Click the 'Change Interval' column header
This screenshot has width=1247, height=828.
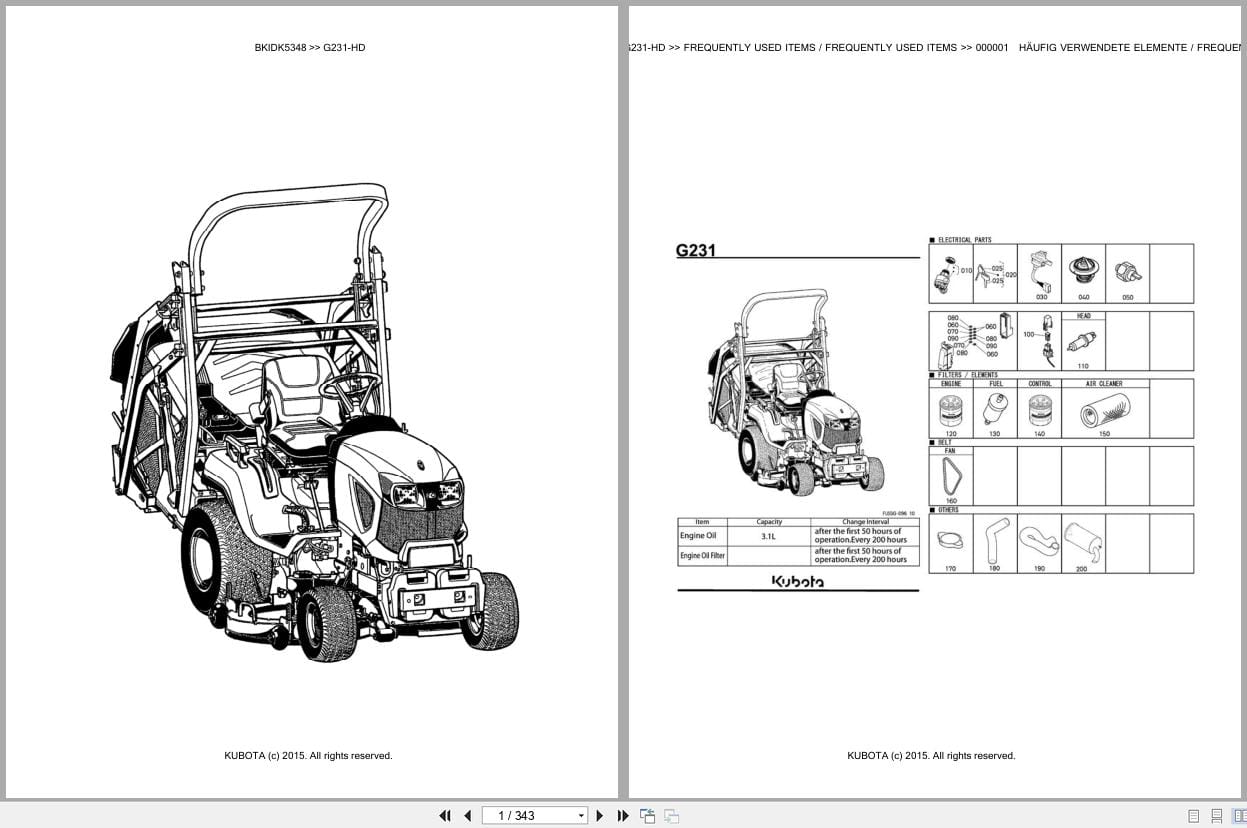pos(865,522)
